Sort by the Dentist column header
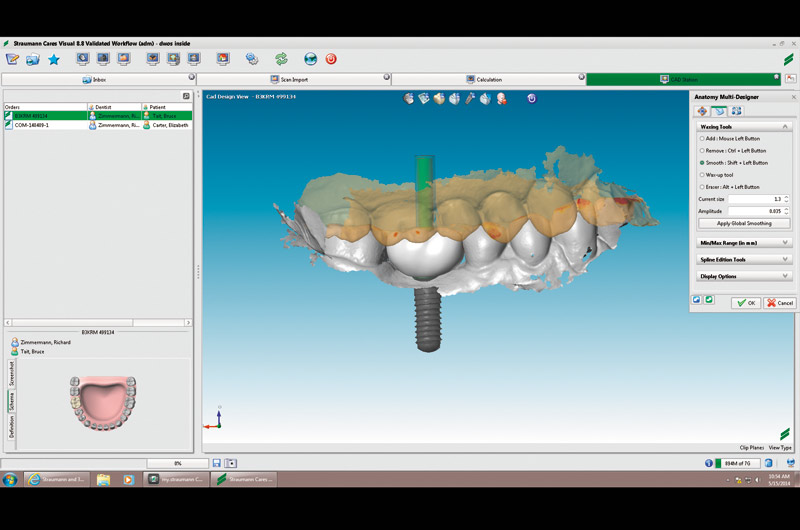The image size is (800, 530). [114, 107]
